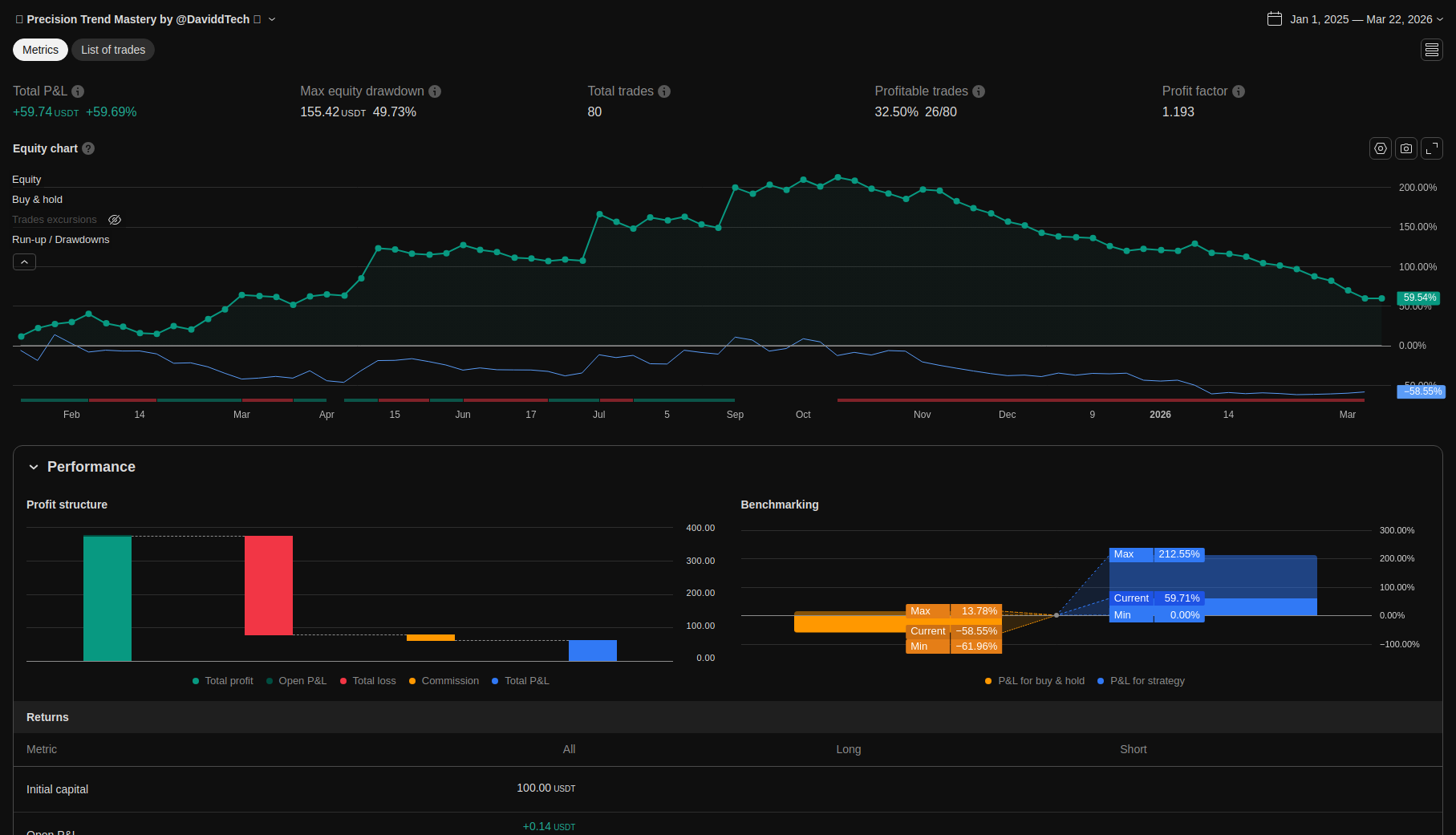Take chart snapshot with camera icon
1456x835 pixels.
1405,148
